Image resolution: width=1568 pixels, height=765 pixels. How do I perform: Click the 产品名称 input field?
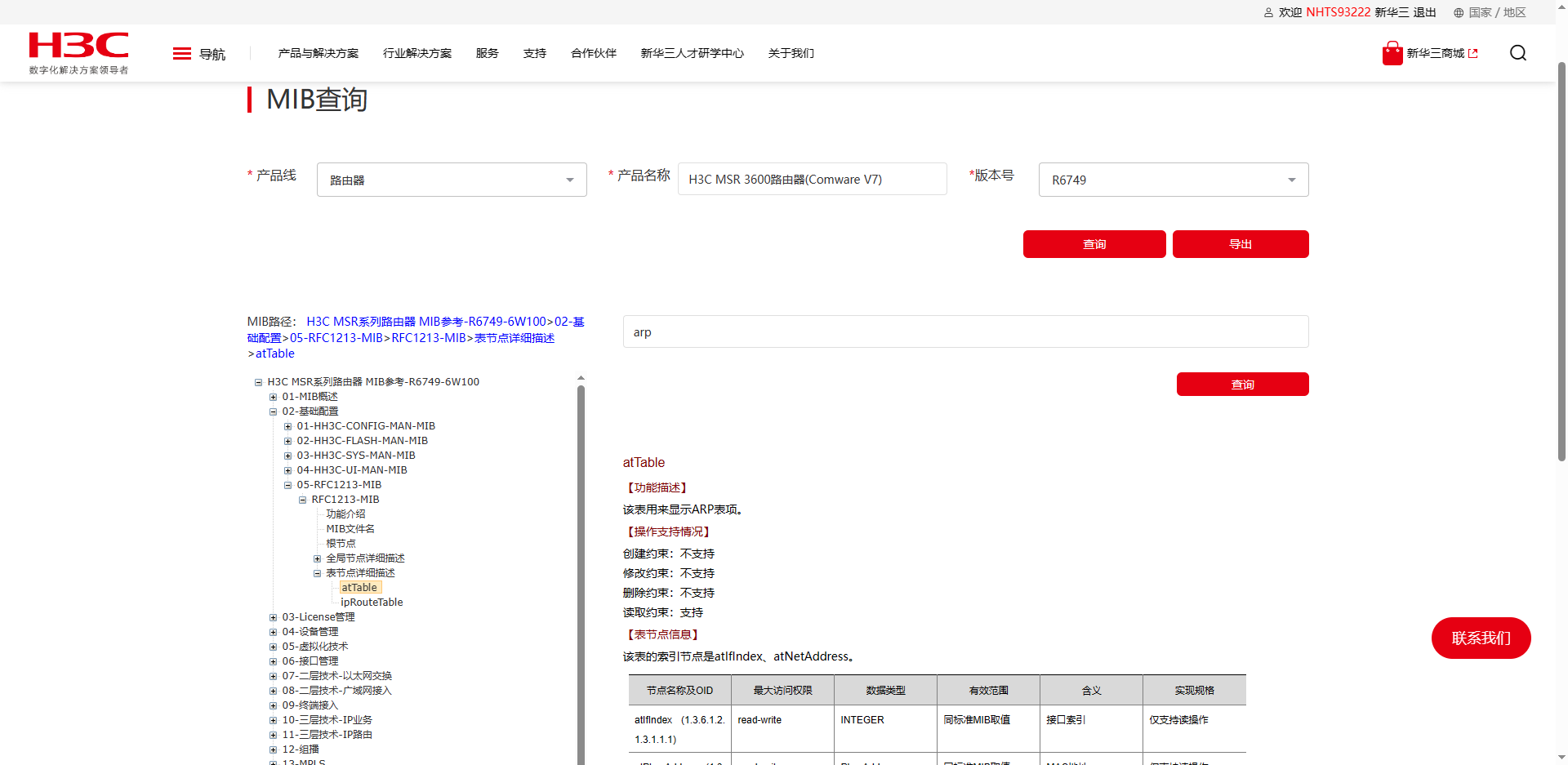point(813,179)
